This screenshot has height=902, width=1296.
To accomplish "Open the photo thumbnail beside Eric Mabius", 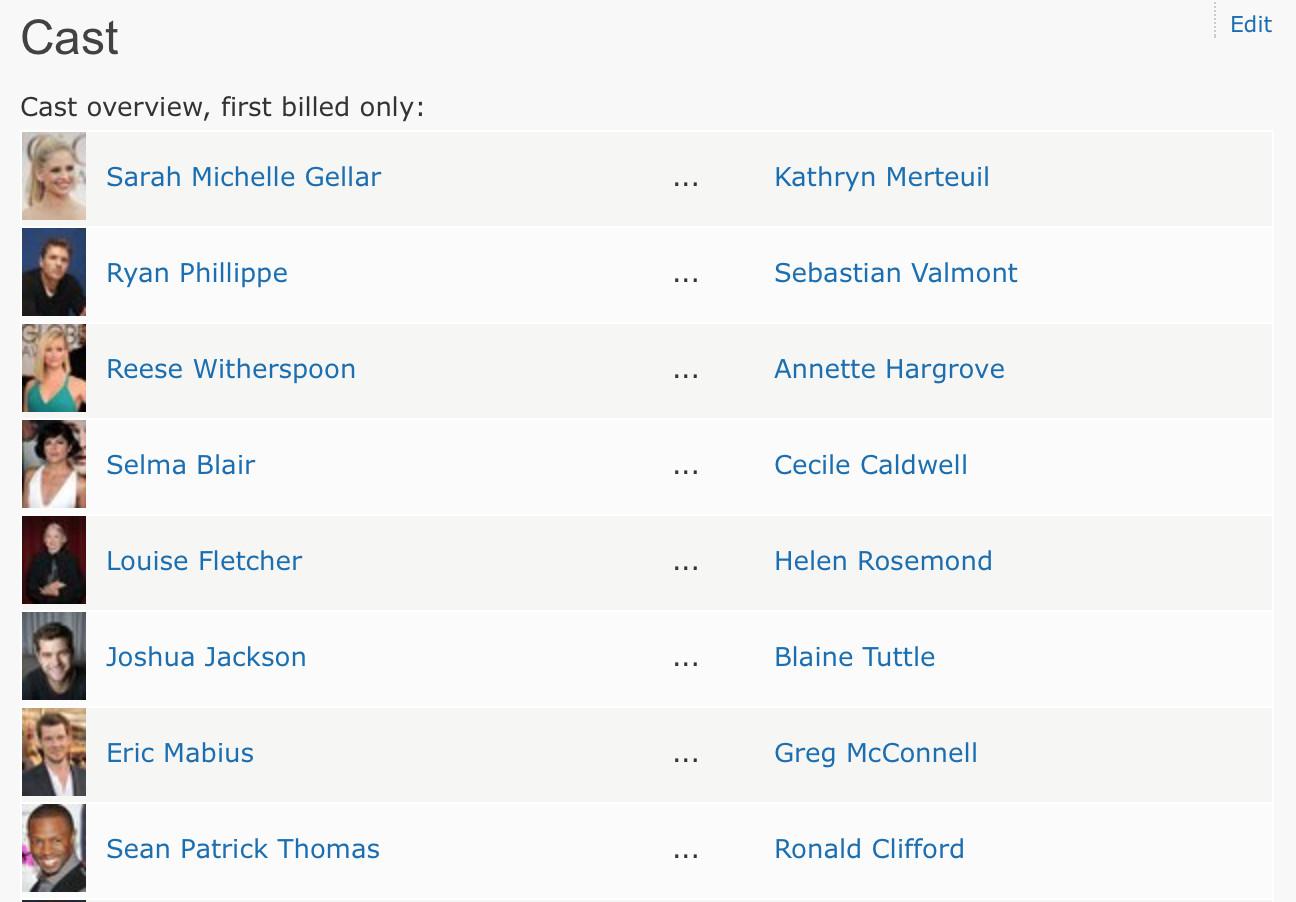I will pos(54,752).
